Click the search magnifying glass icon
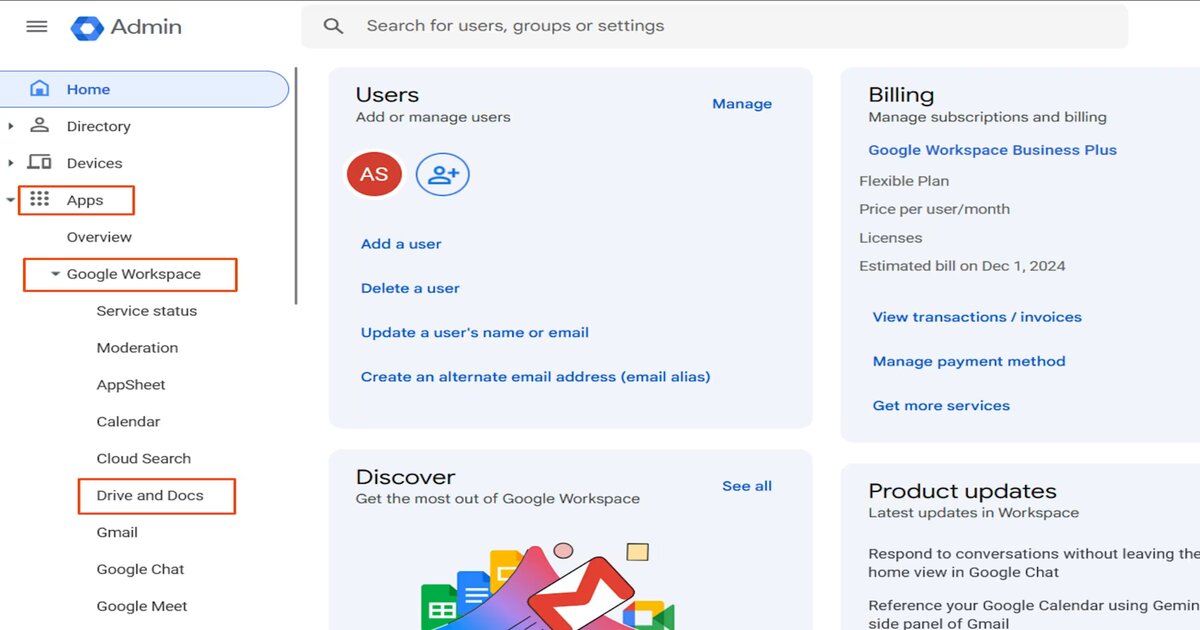 tap(333, 26)
